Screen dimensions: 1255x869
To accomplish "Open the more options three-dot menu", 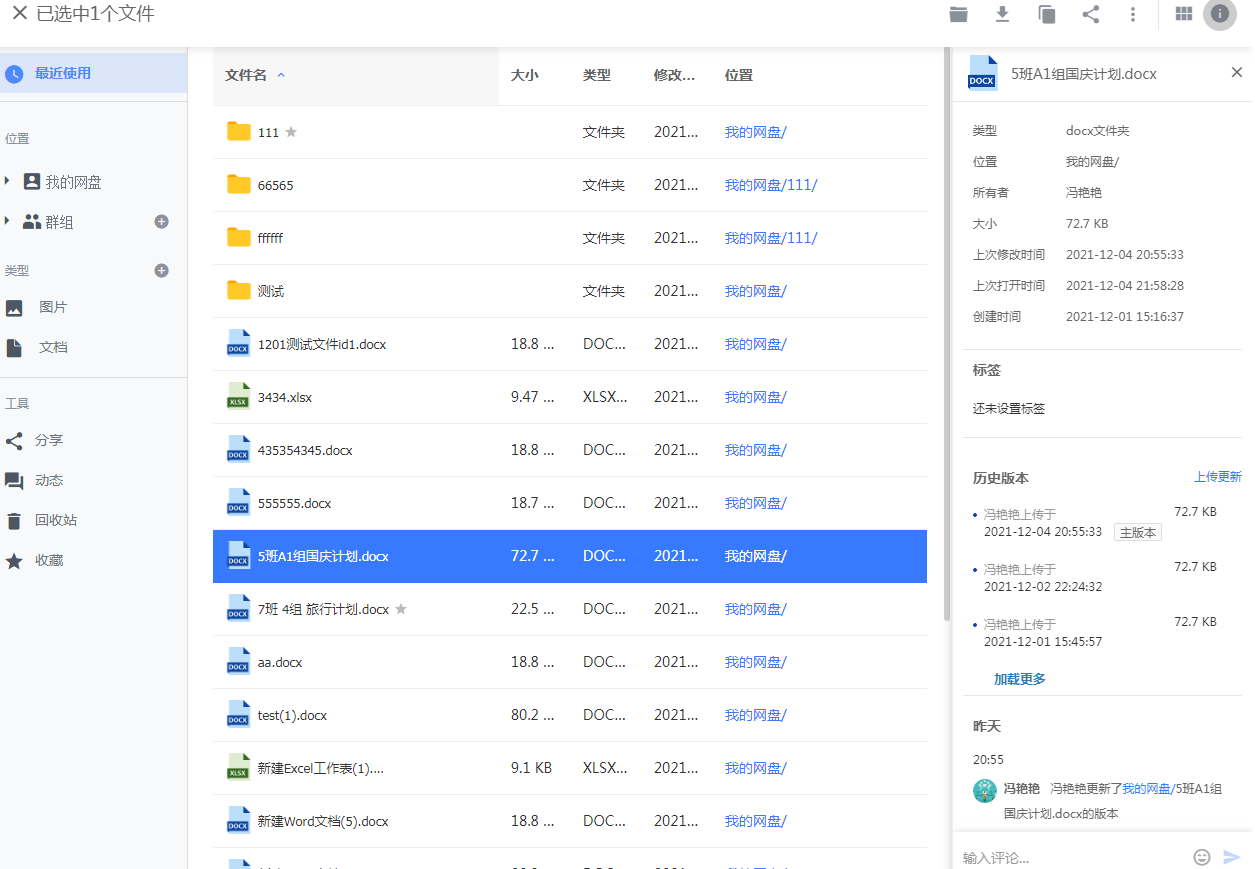I will [1133, 14].
